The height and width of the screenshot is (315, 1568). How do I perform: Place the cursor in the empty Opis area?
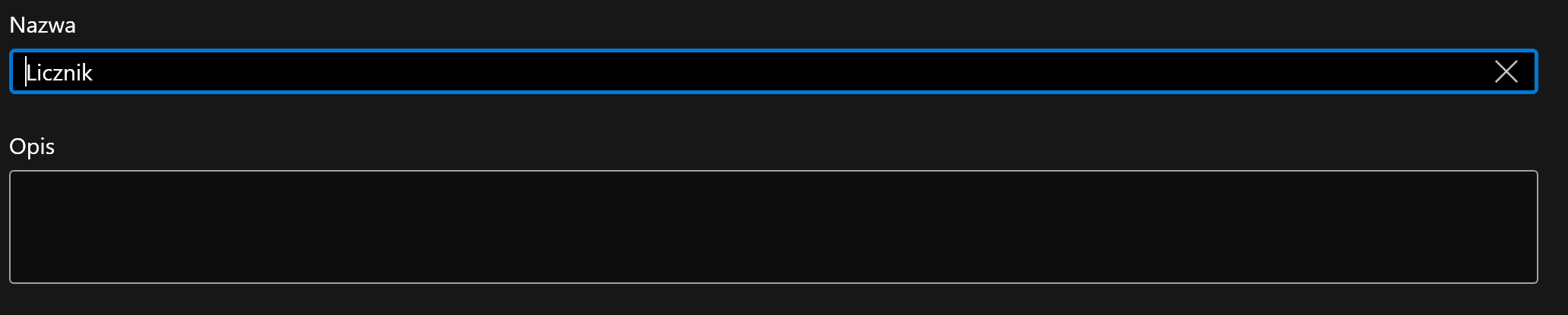tap(773, 227)
